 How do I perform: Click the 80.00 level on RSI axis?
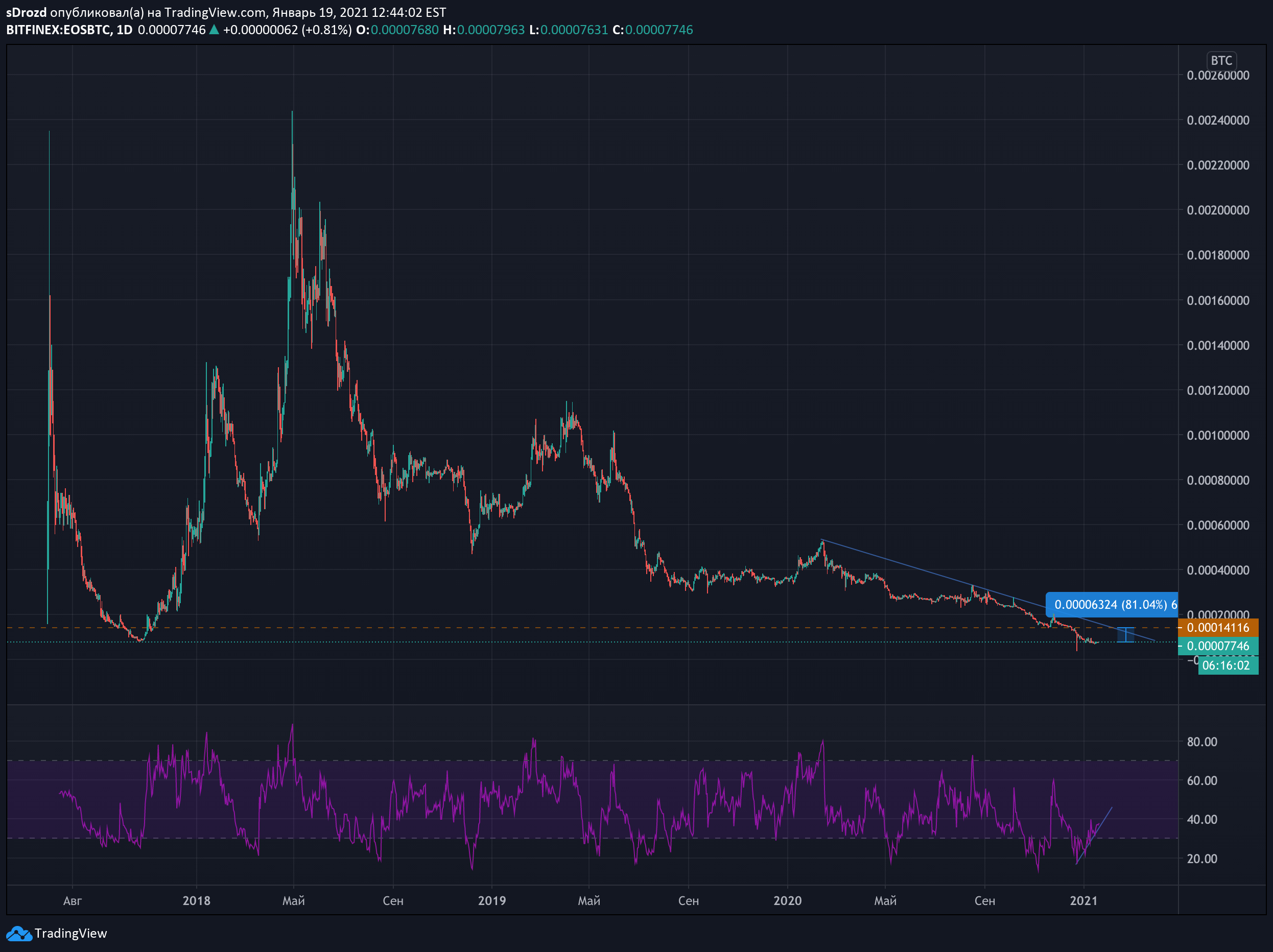pyautogui.click(x=1201, y=742)
